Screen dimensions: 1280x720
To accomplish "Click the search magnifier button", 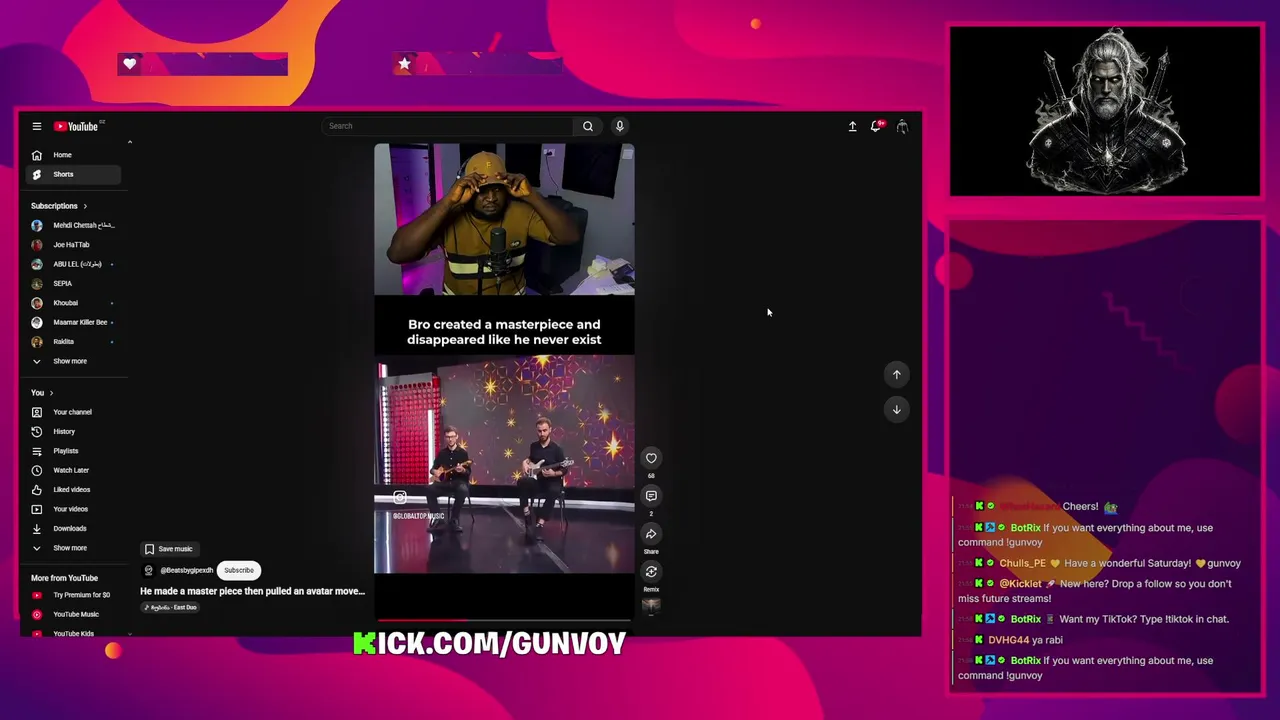I will click(x=588, y=126).
